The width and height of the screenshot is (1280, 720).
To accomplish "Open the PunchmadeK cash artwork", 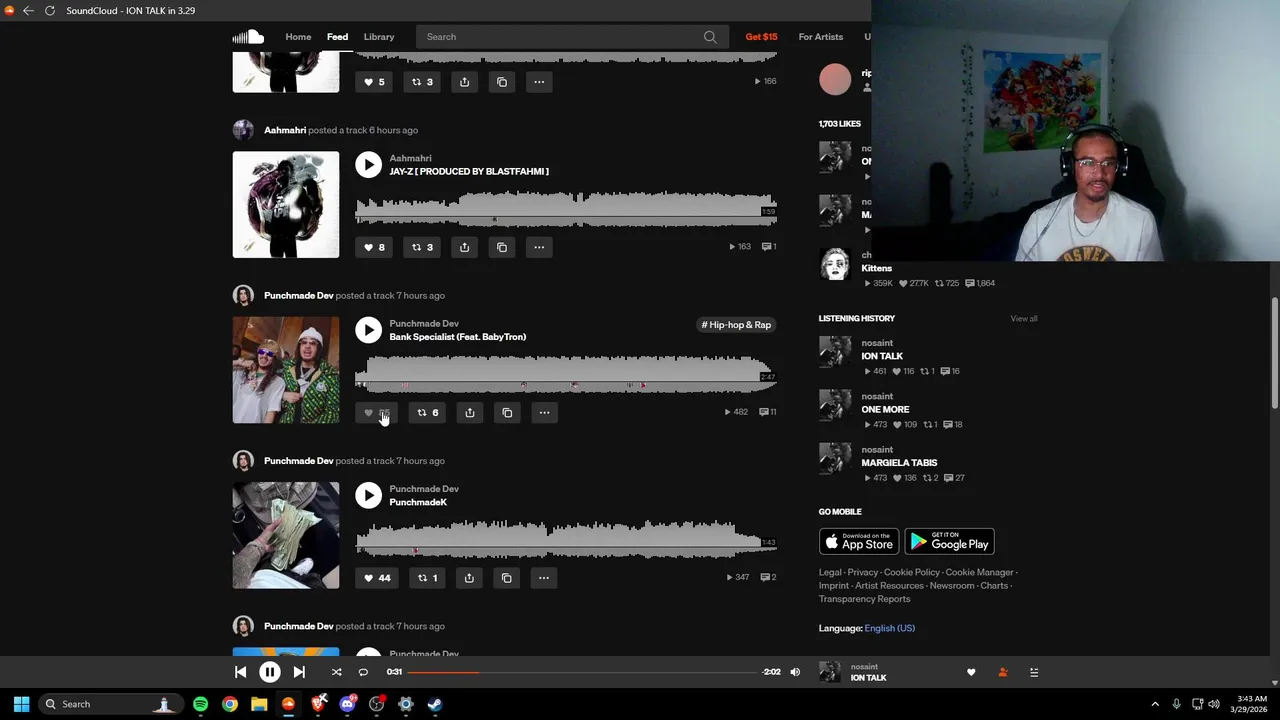I will (x=286, y=535).
